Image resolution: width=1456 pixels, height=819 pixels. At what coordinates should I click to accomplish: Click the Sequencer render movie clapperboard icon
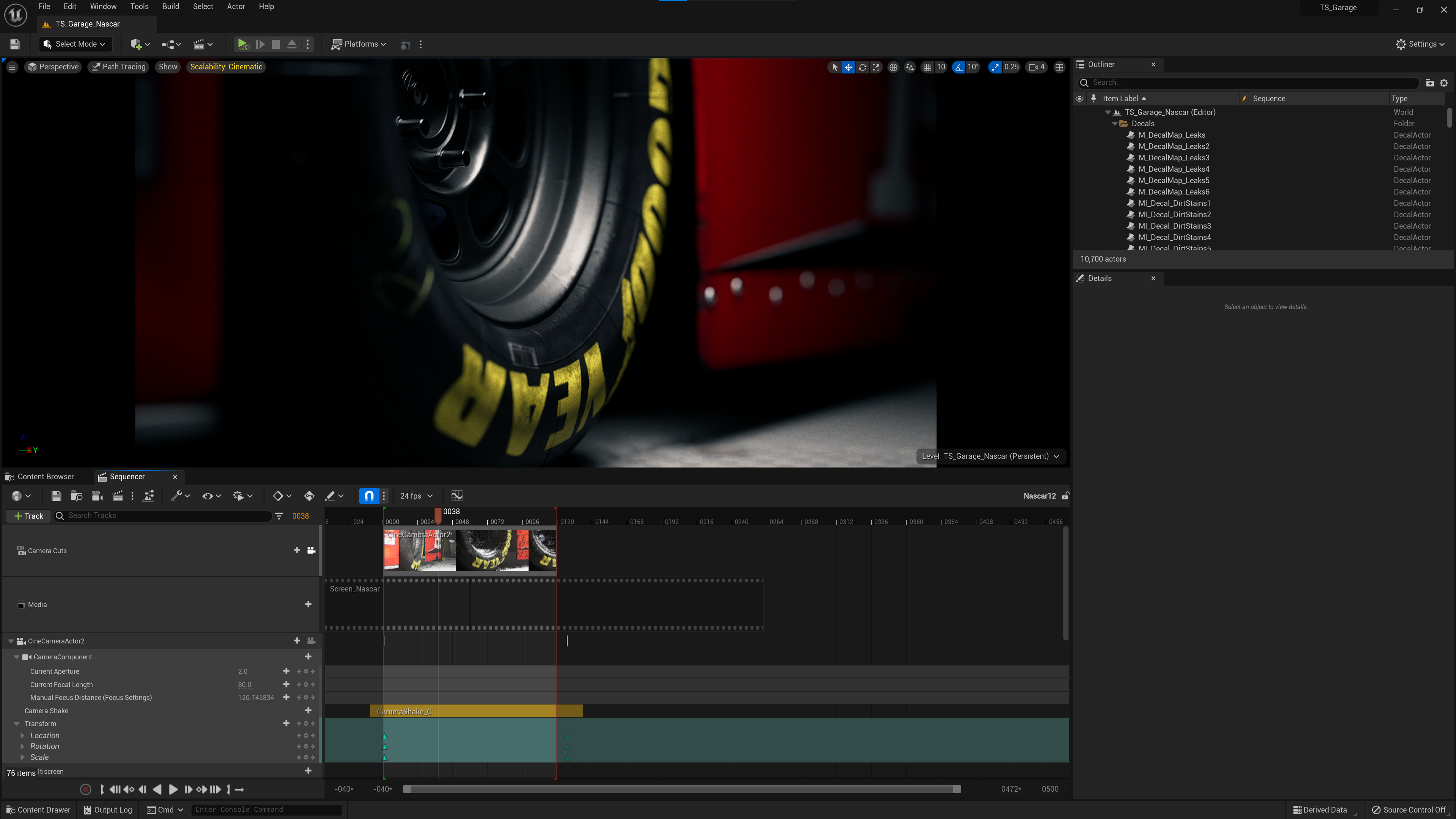[118, 496]
